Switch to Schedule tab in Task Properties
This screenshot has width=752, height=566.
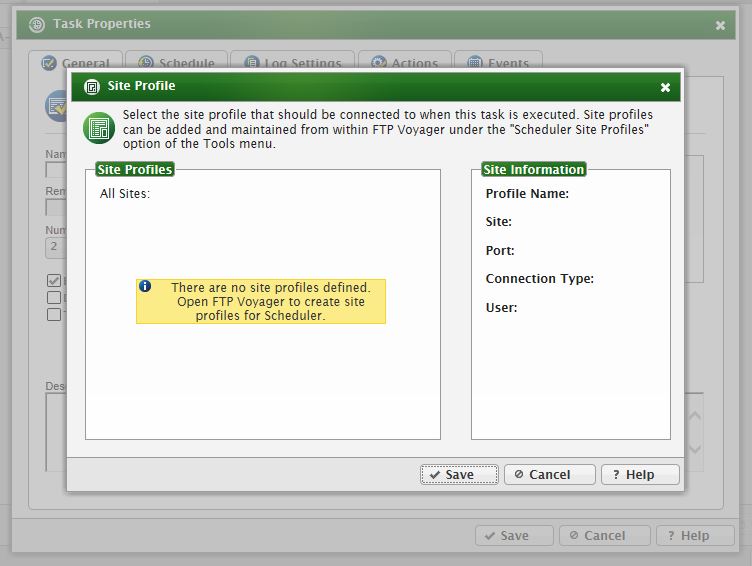pos(176,62)
